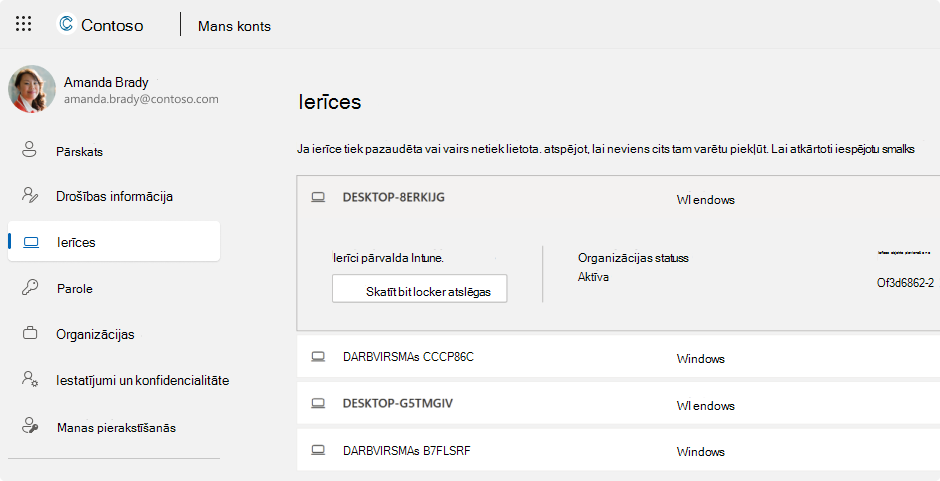
Task: Open Amanda Brady's profile photo
Action: coord(32,89)
